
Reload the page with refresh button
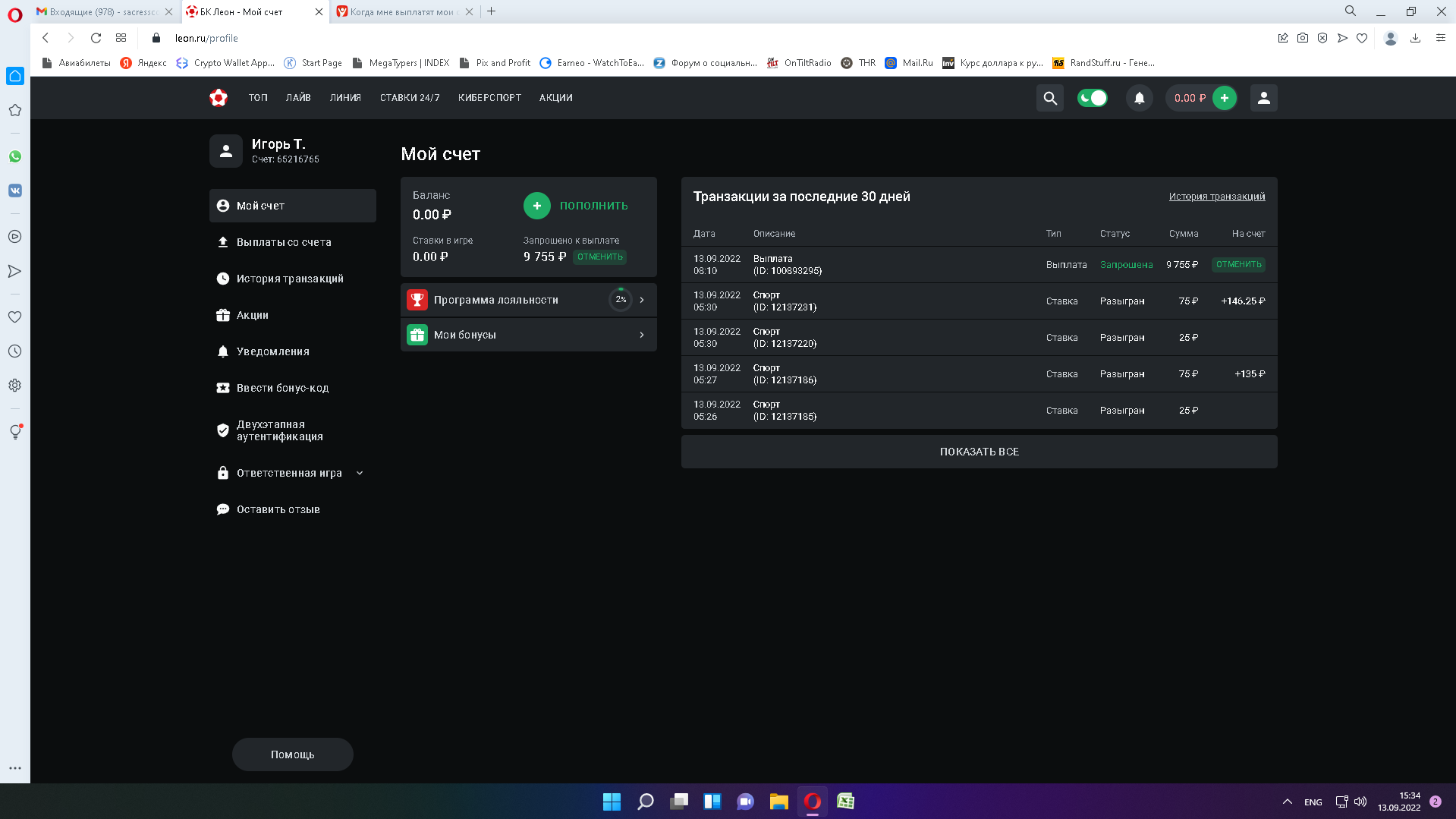pyautogui.click(x=96, y=38)
